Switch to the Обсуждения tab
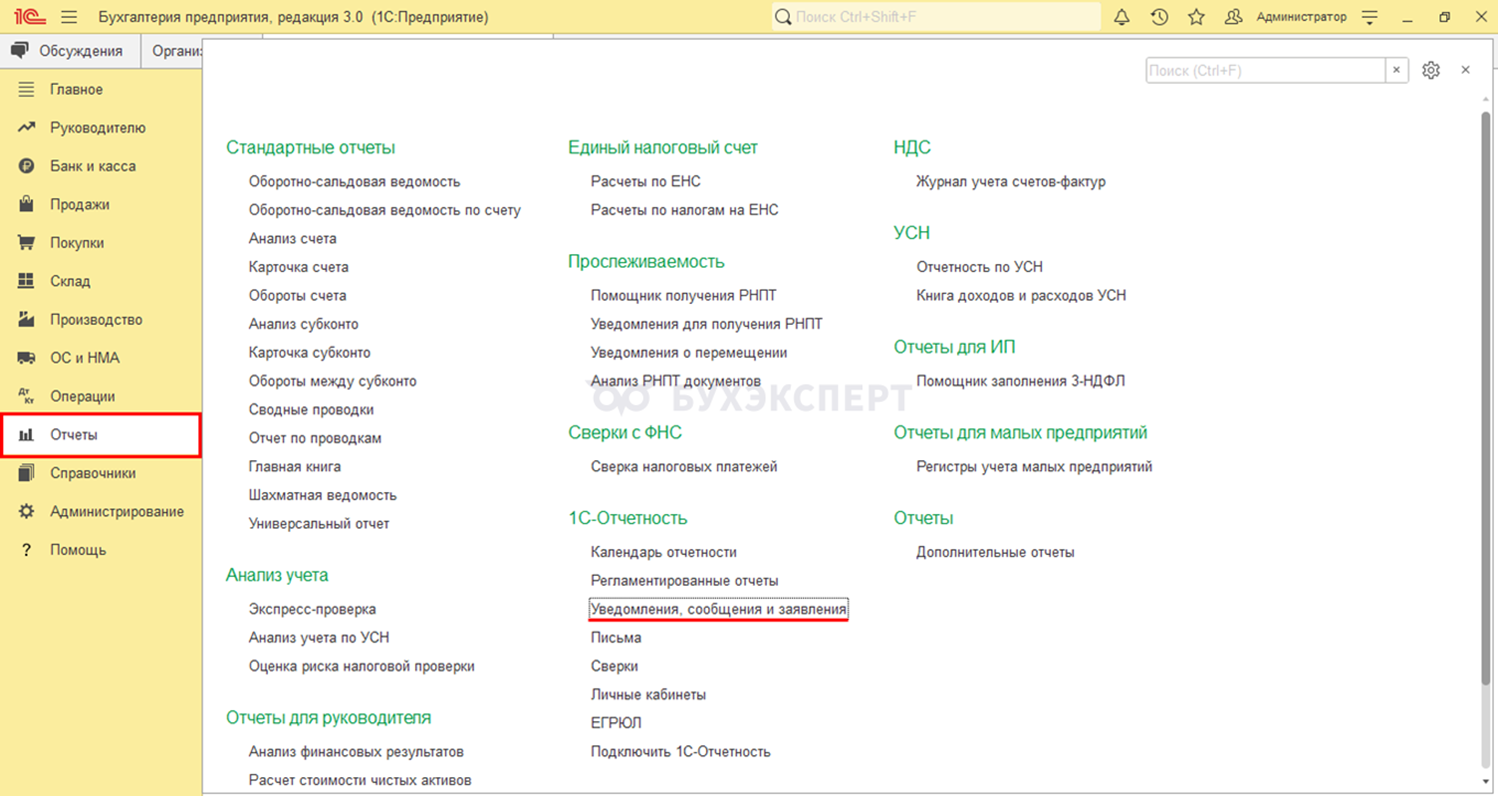Image resolution: width=1498 pixels, height=796 pixels. click(70, 51)
